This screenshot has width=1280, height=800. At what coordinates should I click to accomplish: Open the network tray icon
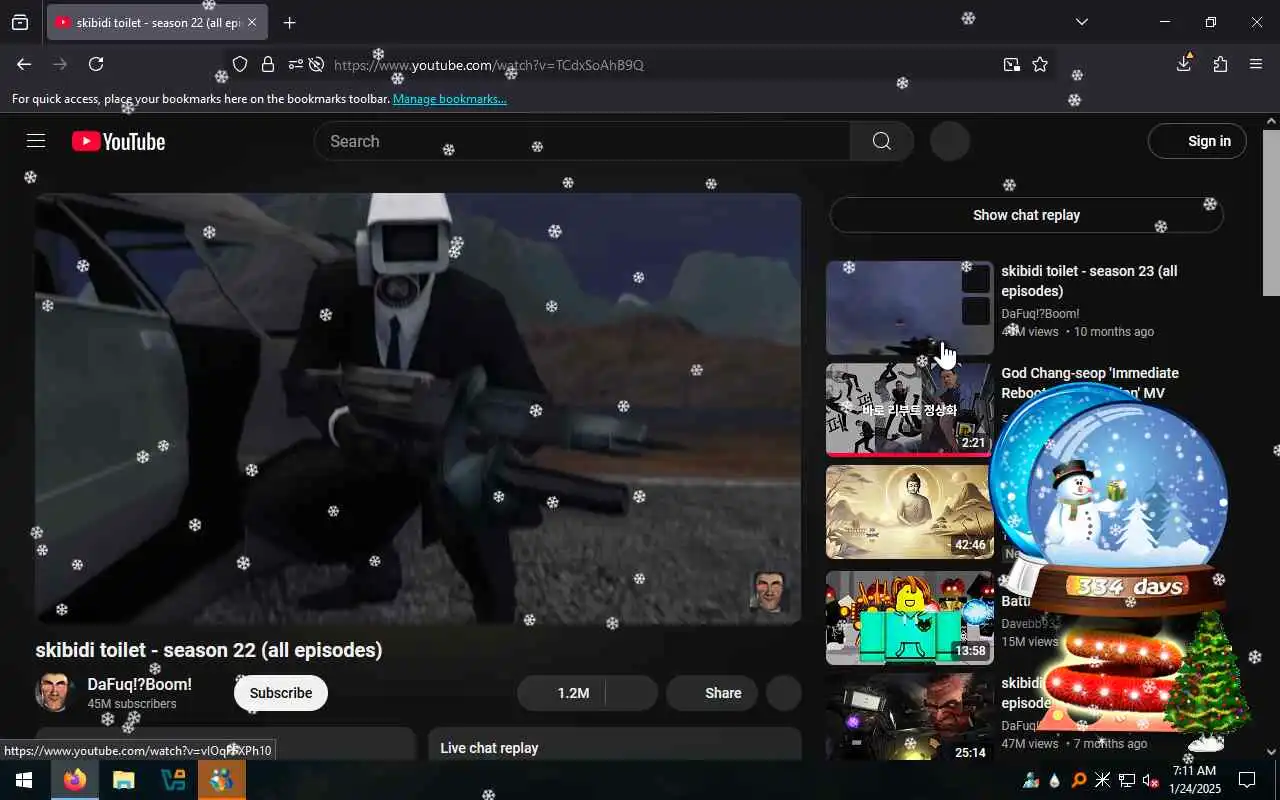pos(1127,780)
